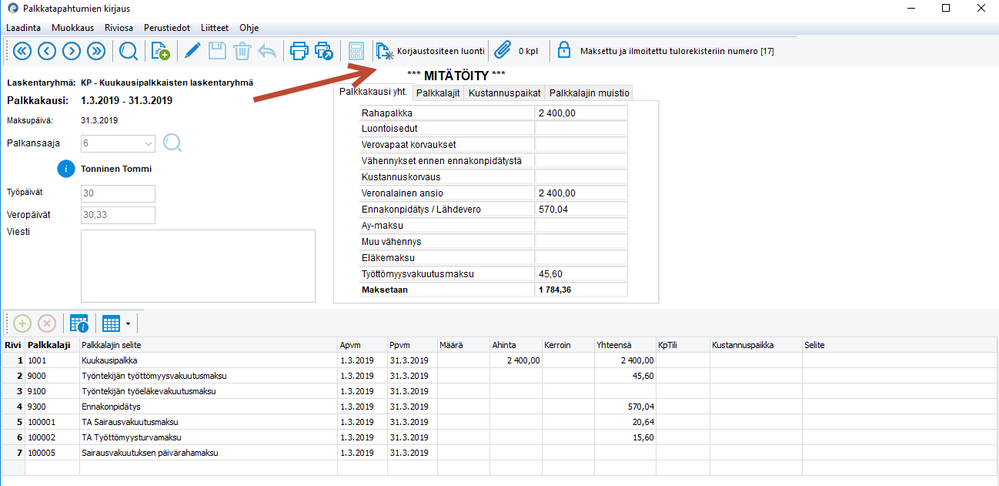Click the padlock status icon
This screenshot has height=486, width=999.
563,50
